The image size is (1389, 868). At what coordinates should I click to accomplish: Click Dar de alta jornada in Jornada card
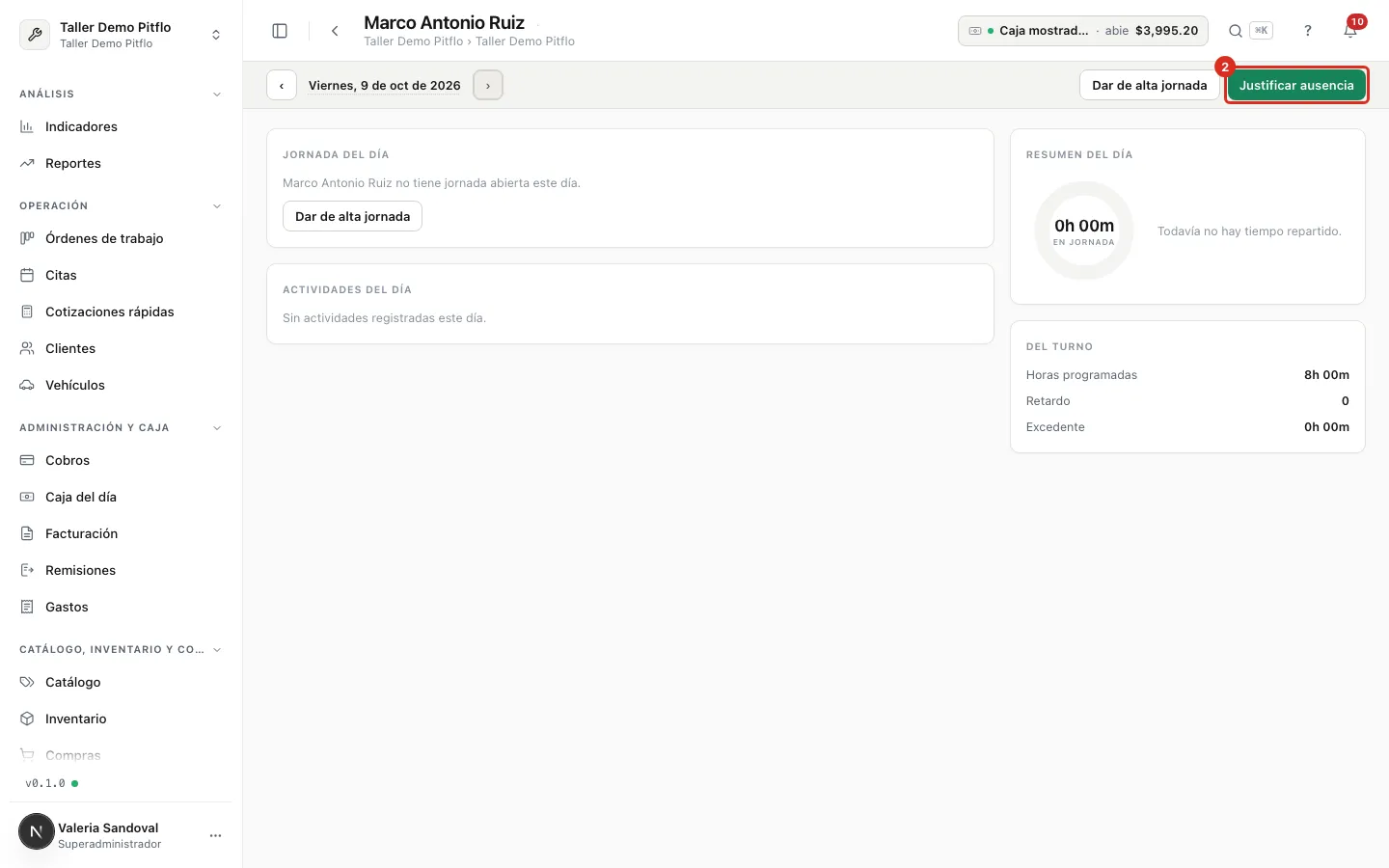coord(352,216)
